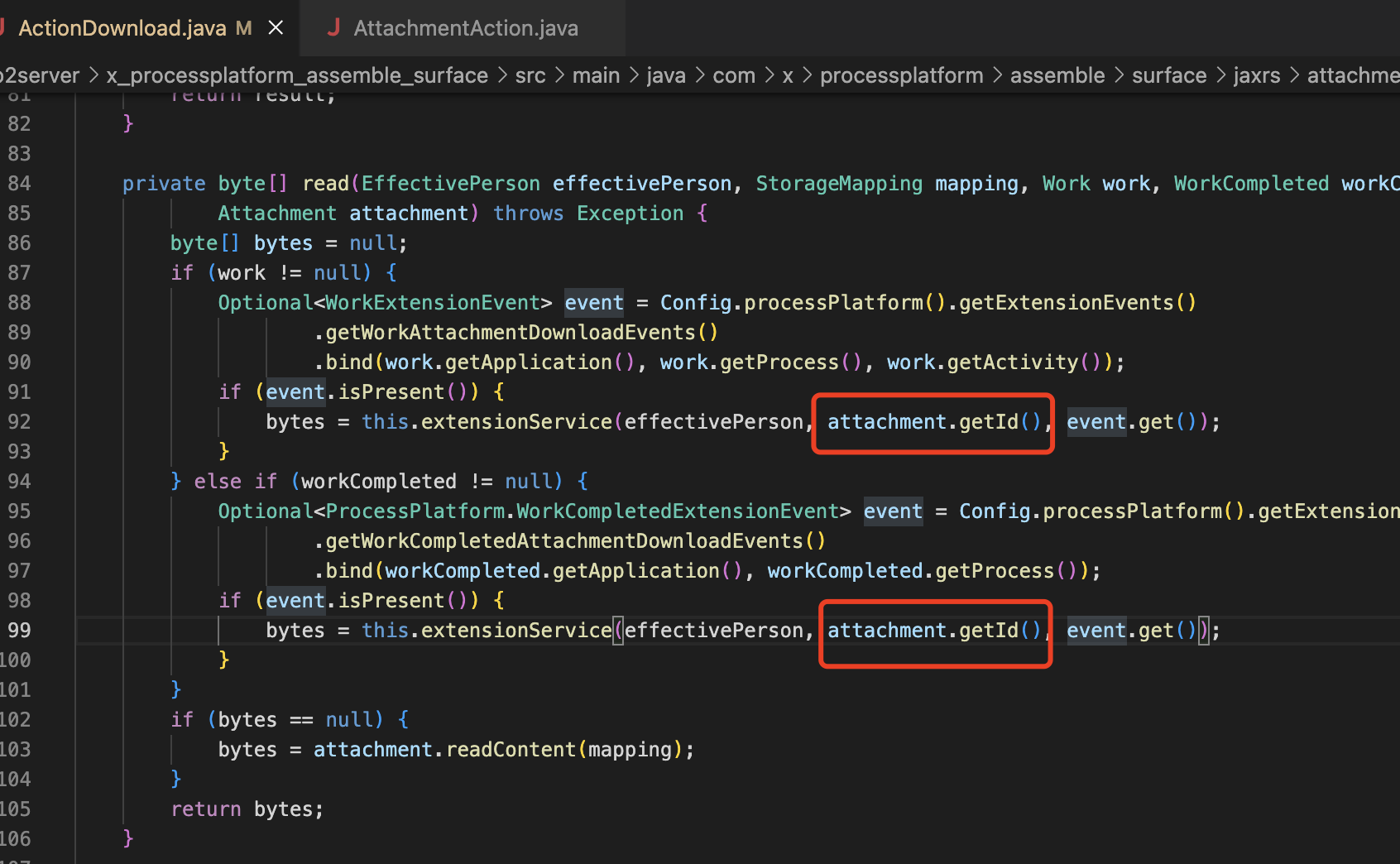Click highlighted 'event' variable on line 88
This screenshot has width=1400, height=864.
[594, 303]
